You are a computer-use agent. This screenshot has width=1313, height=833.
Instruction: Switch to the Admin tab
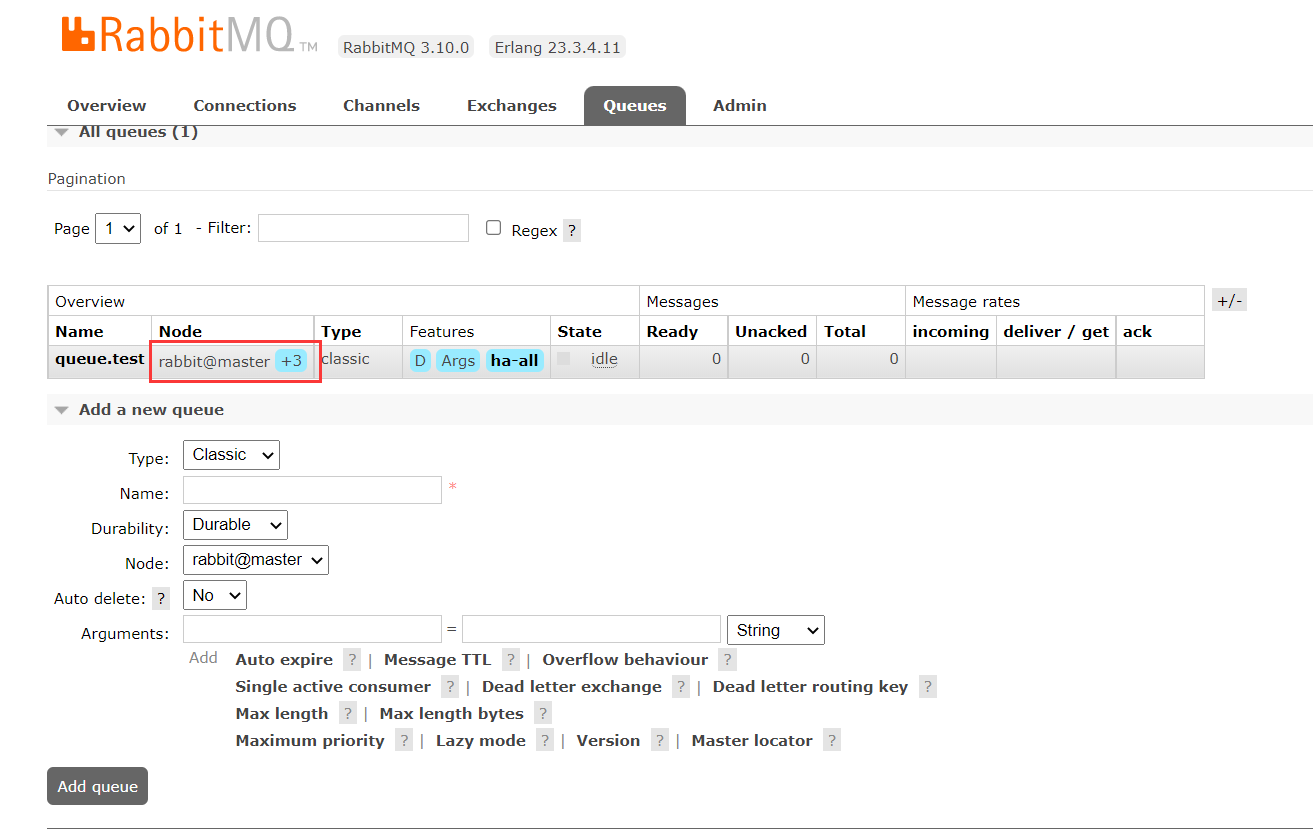pos(740,106)
